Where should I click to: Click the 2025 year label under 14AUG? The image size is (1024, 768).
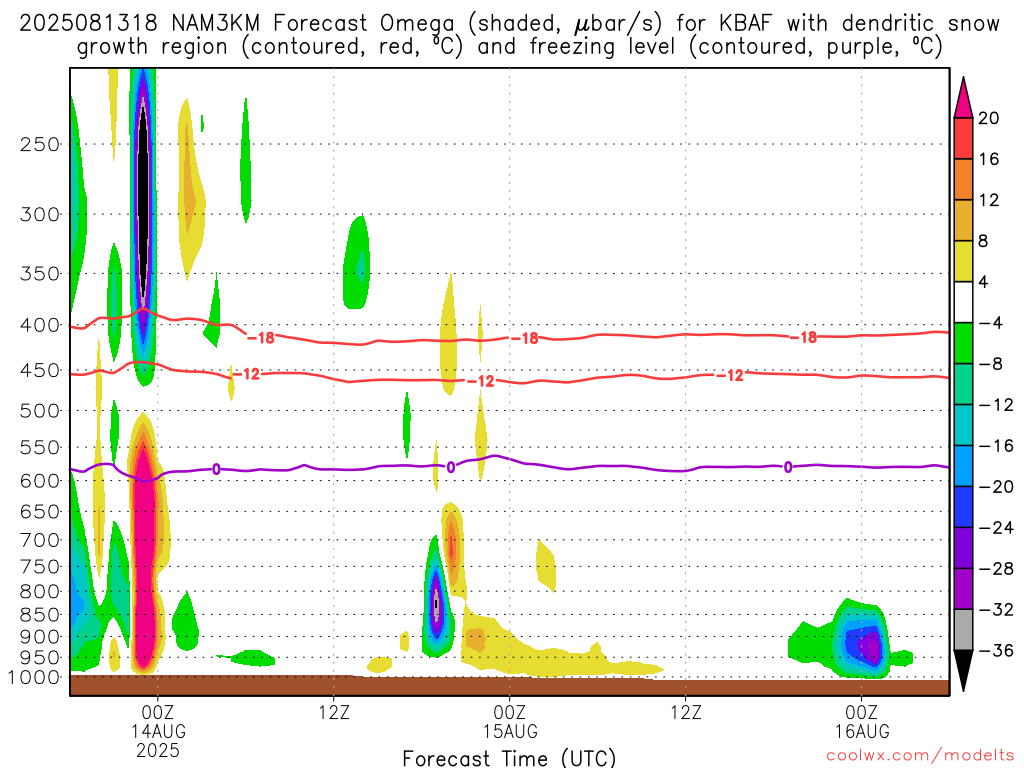pyautogui.click(x=158, y=750)
